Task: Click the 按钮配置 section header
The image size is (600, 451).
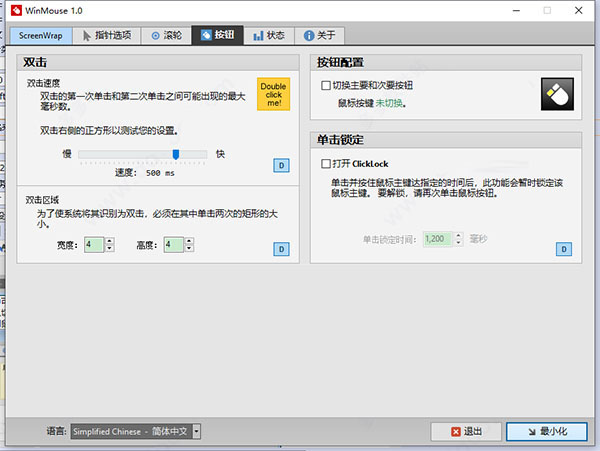Action: pyautogui.click(x=446, y=62)
